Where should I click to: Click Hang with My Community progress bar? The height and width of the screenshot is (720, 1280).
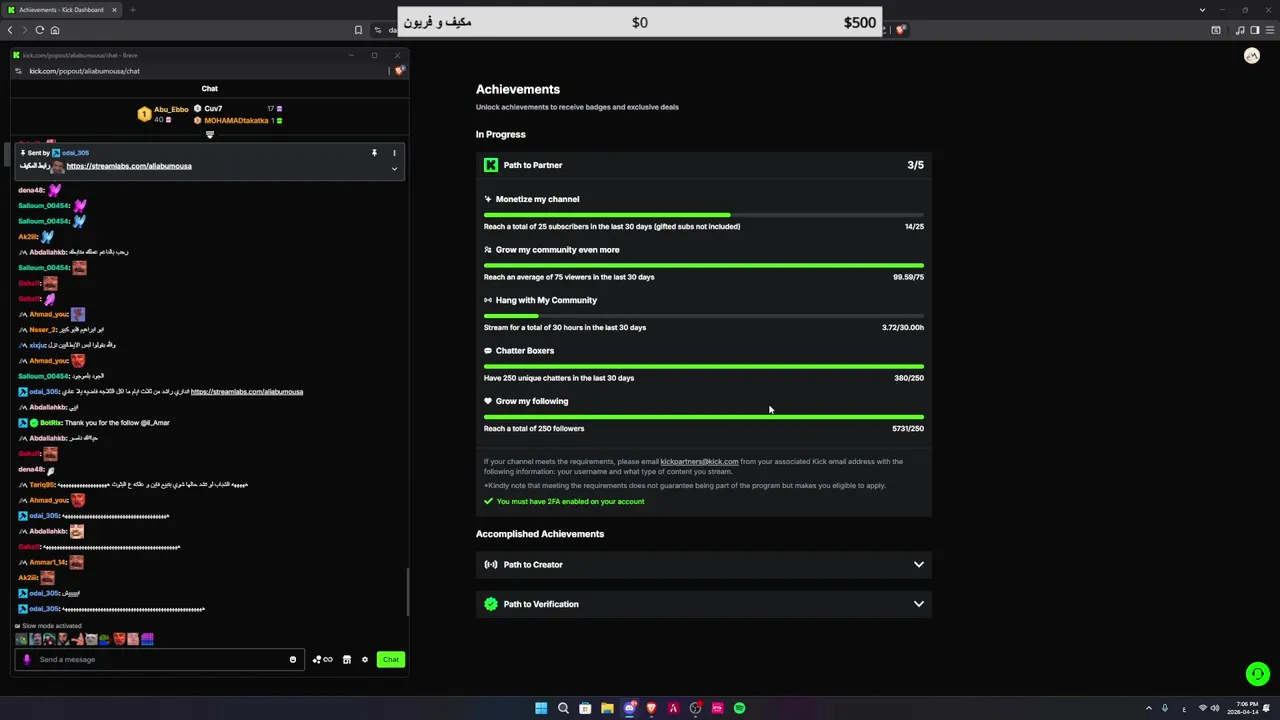pyautogui.click(x=704, y=316)
